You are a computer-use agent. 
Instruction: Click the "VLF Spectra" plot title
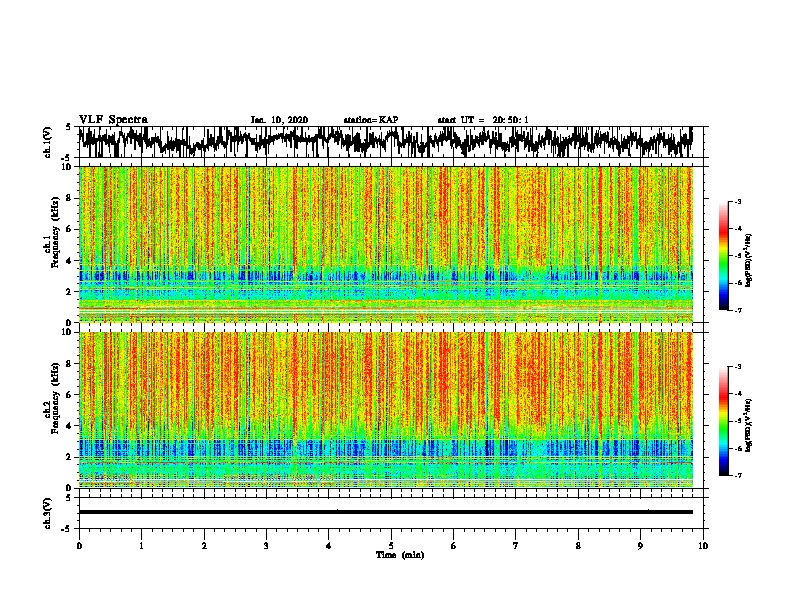[113, 119]
